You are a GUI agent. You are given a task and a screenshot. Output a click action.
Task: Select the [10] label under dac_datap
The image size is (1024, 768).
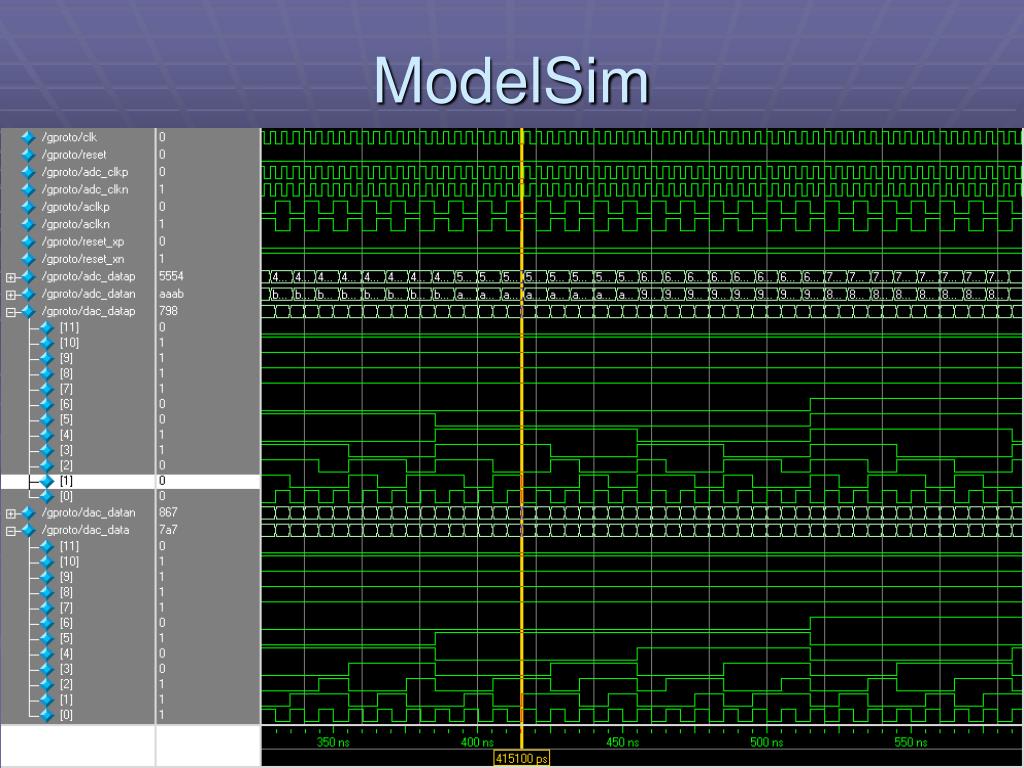coord(69,342)
